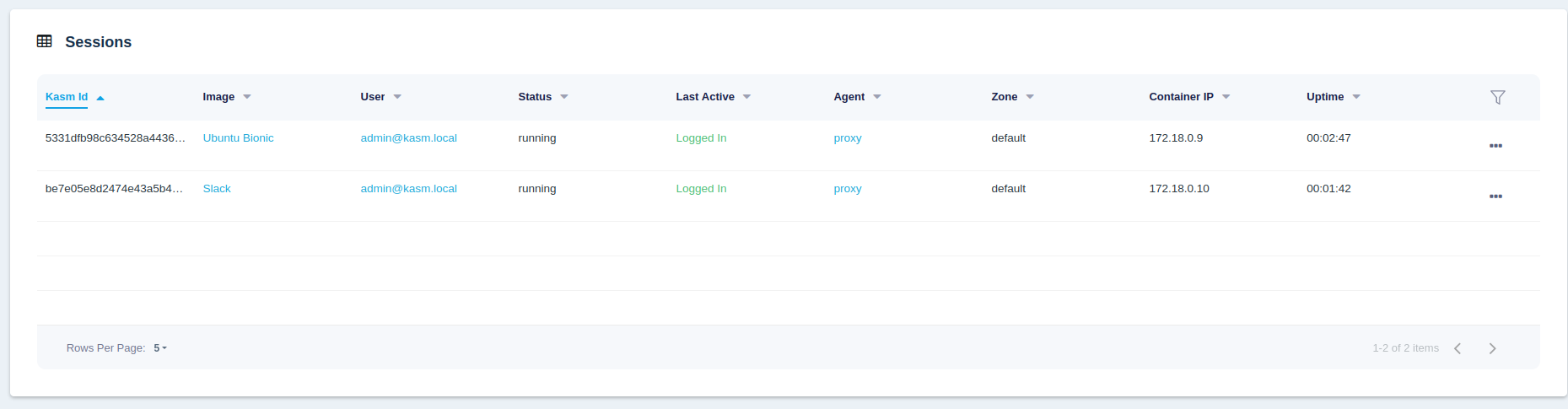Open actions menu for Ubuntu Bionic session

click(1495, 146)
